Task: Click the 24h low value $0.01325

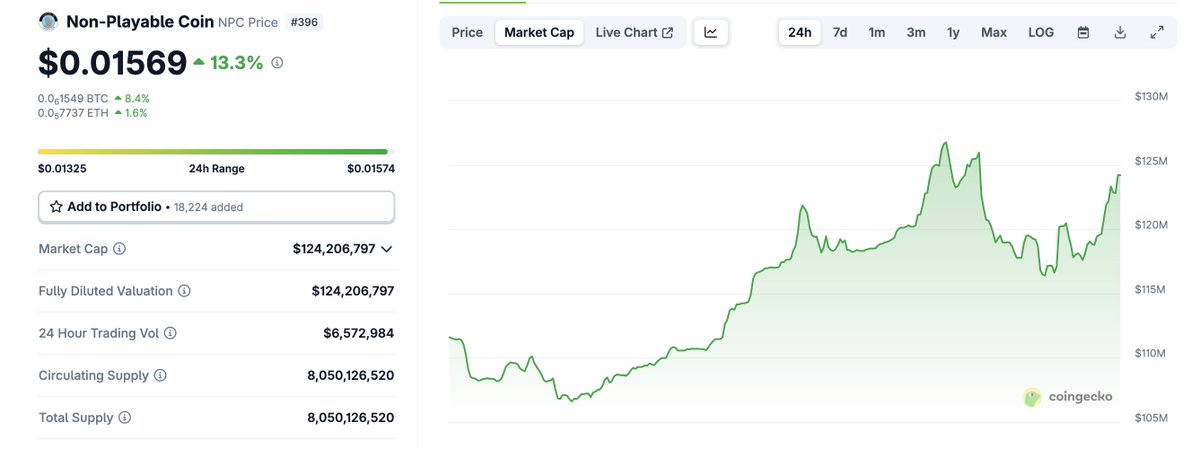Action: (x=61, y=168)
